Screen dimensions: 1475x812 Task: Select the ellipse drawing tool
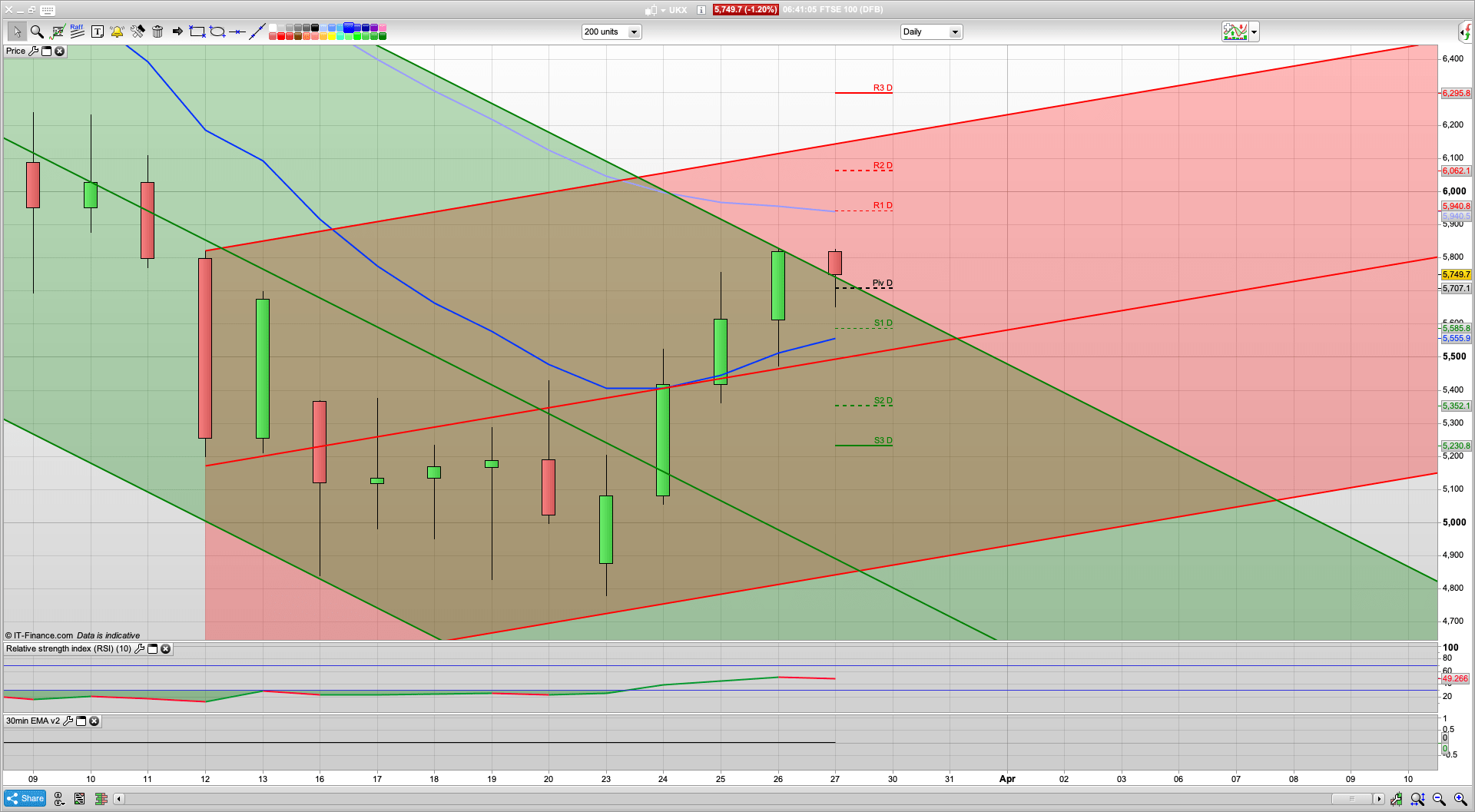point(217,31)
